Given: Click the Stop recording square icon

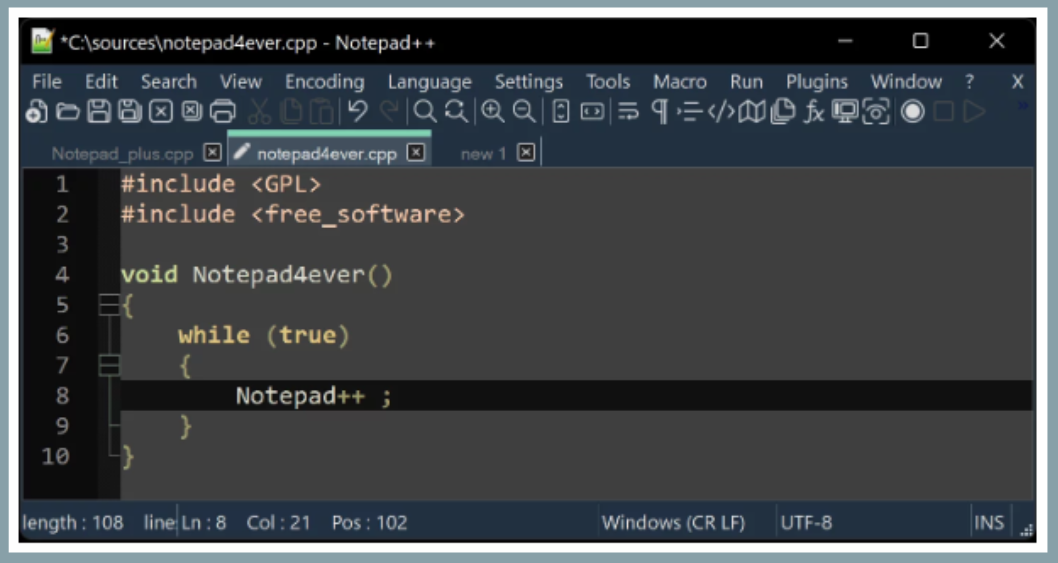Looking at the screenshot, I should [944, 111].
